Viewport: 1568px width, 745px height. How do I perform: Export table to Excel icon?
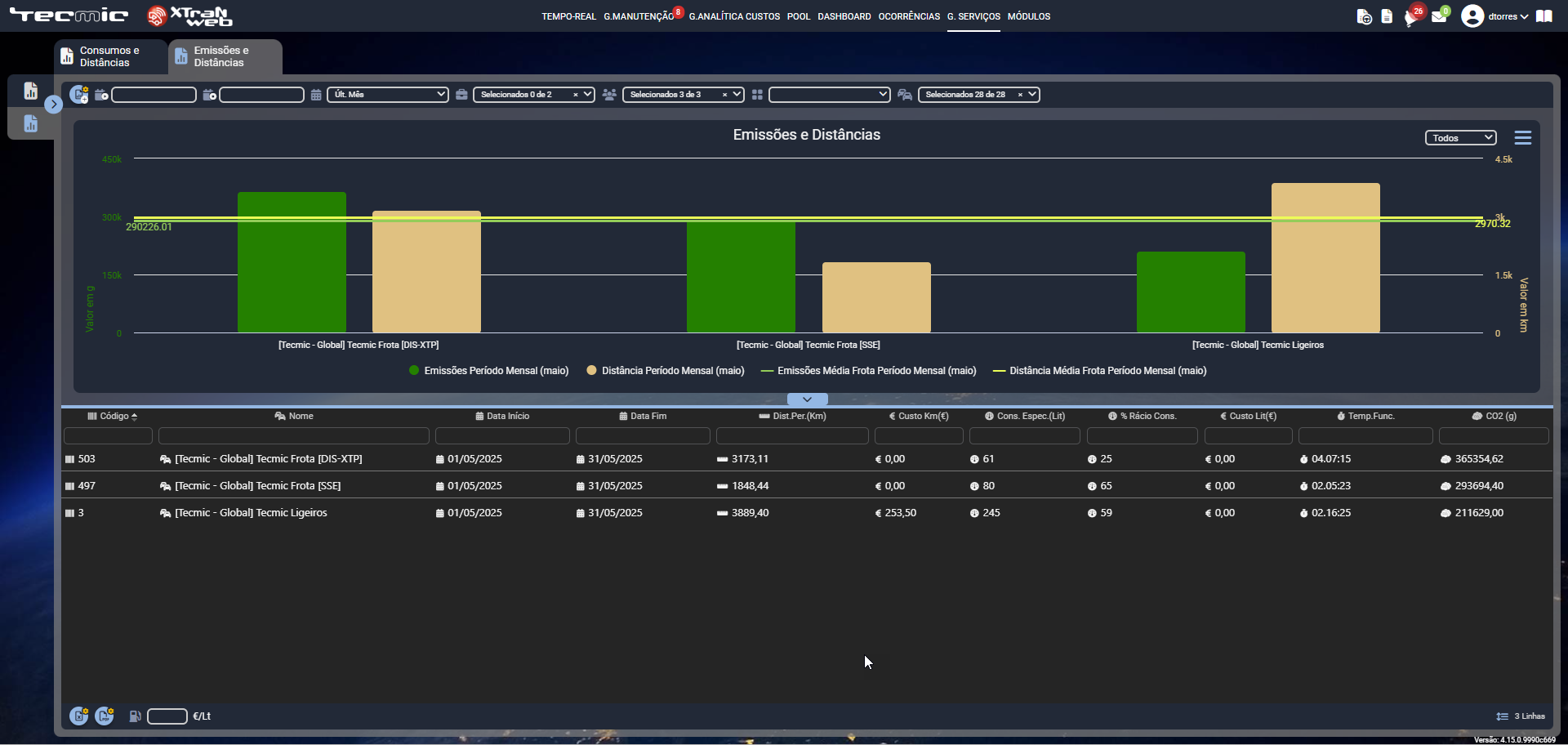79,716
